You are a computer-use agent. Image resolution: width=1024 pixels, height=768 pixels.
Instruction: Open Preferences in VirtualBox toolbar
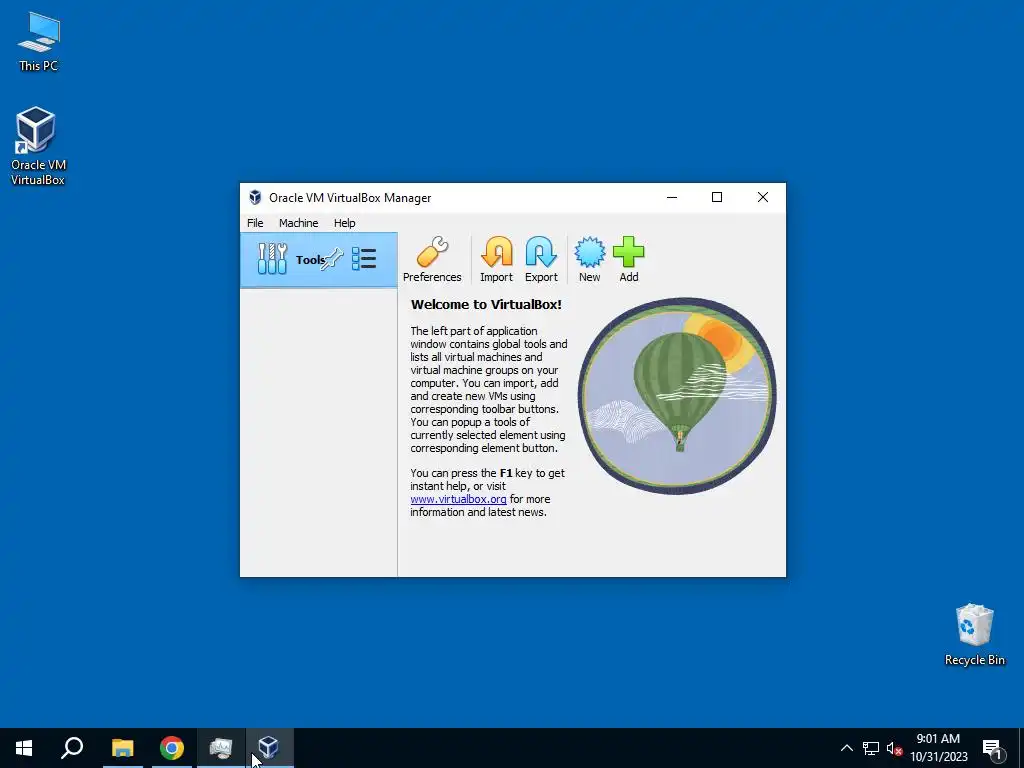pyautogui.click(x=432, y=259)
